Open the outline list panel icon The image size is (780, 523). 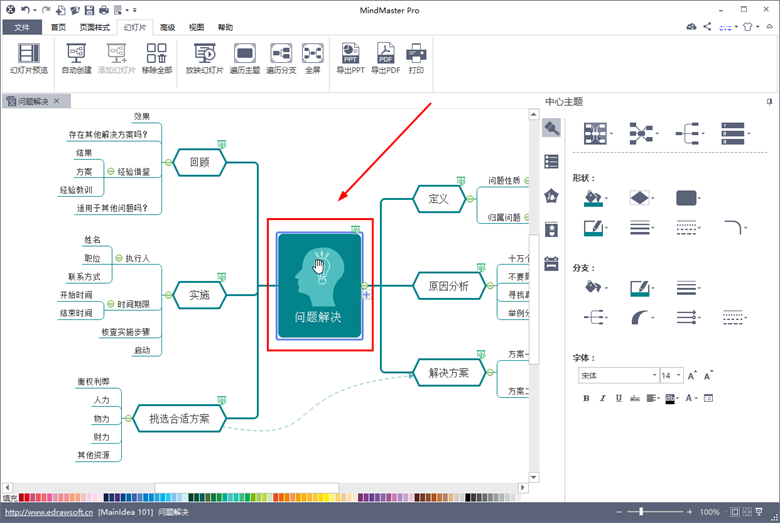551,162
